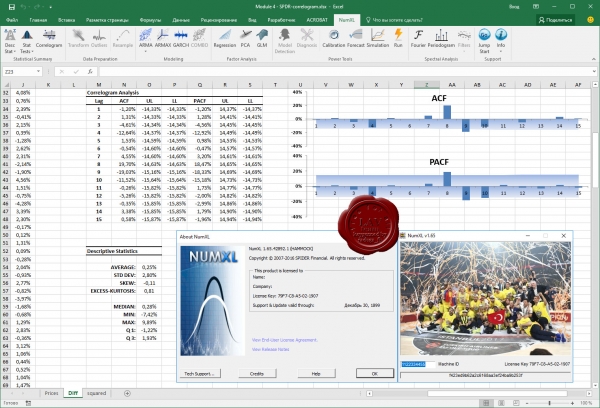Switch to the squared sheet tab
The height and width of the screenshot is (408, 600).
(96, 393)
